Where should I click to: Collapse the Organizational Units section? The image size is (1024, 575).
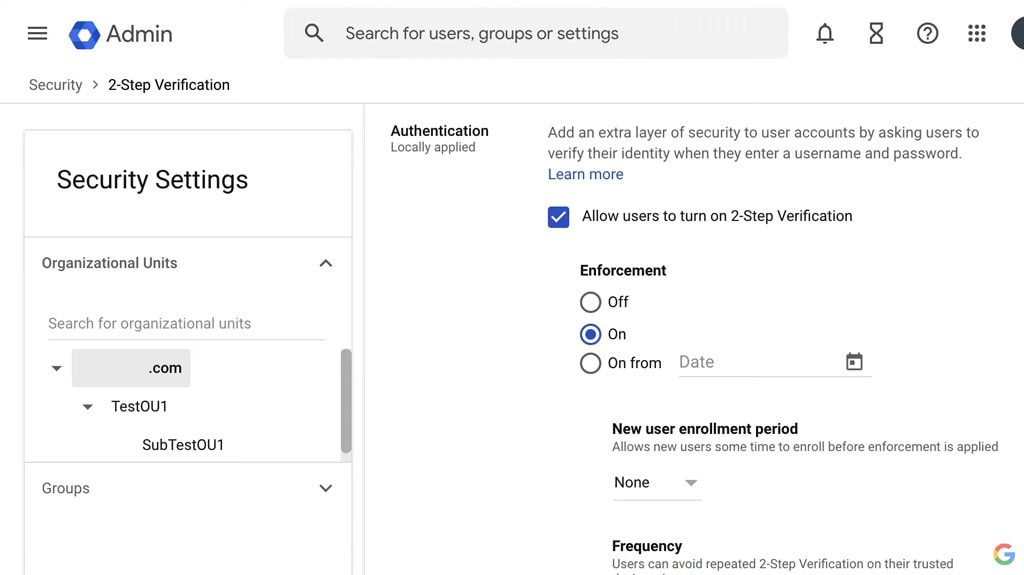tap(325, 263)
